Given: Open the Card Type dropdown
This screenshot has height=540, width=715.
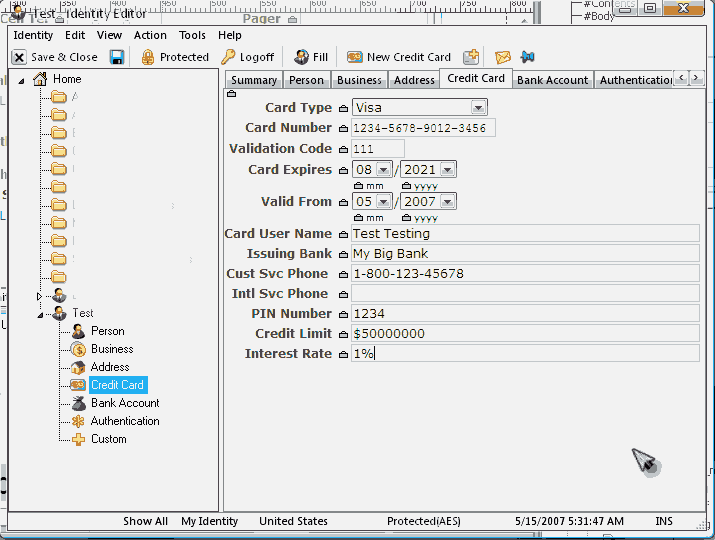Looking at the screenshot, I should (478, 108).
